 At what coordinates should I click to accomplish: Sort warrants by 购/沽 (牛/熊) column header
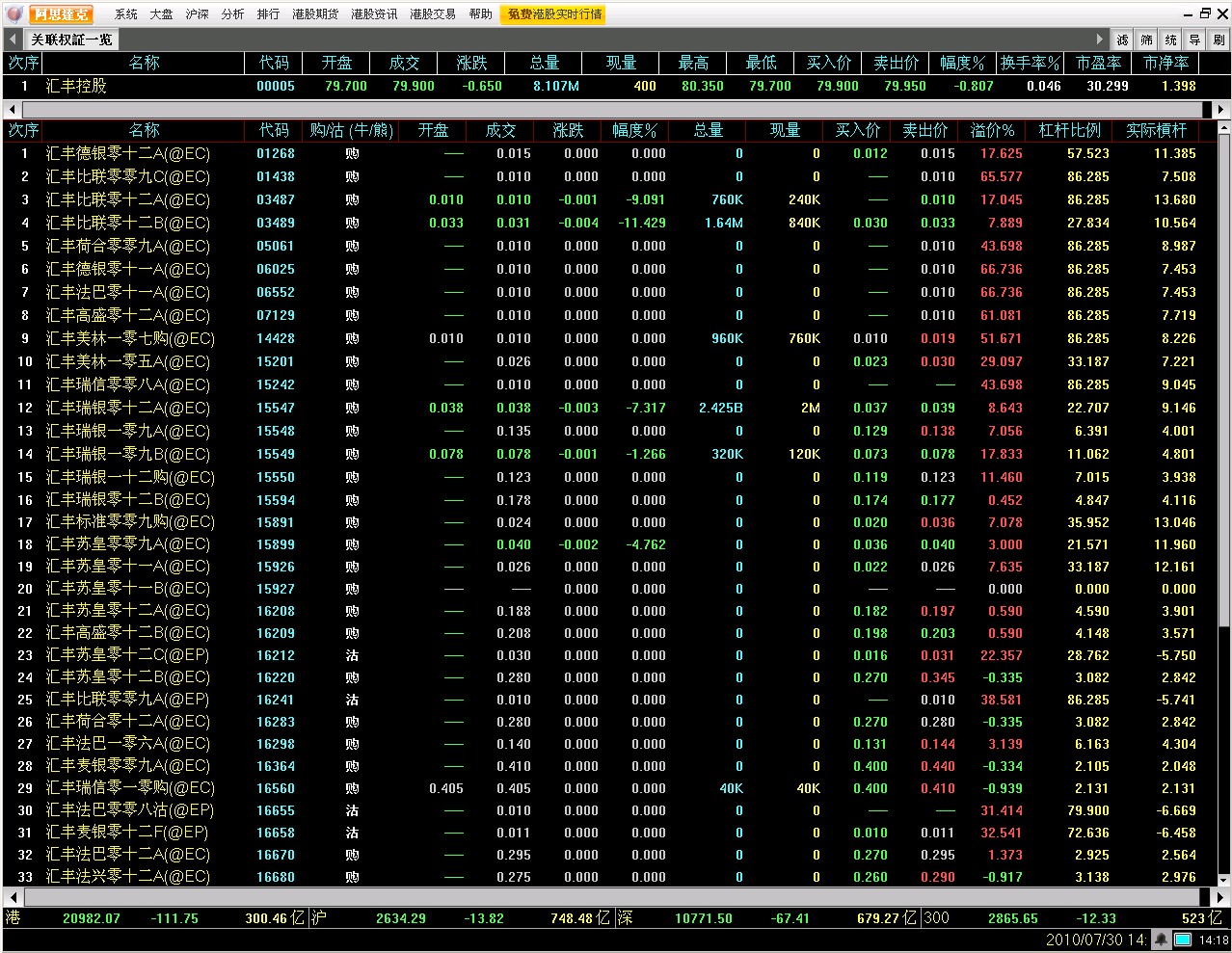click(351, 130)
